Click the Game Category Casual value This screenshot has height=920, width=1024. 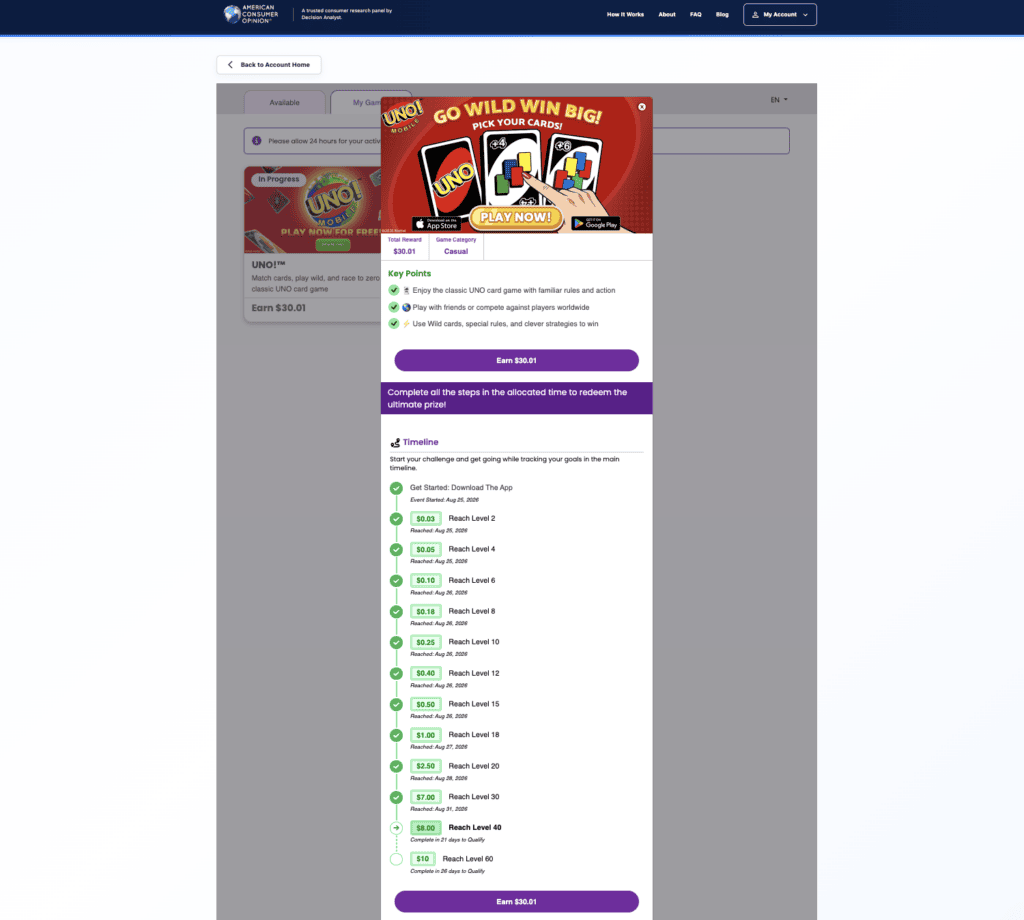tap(456, 251)
